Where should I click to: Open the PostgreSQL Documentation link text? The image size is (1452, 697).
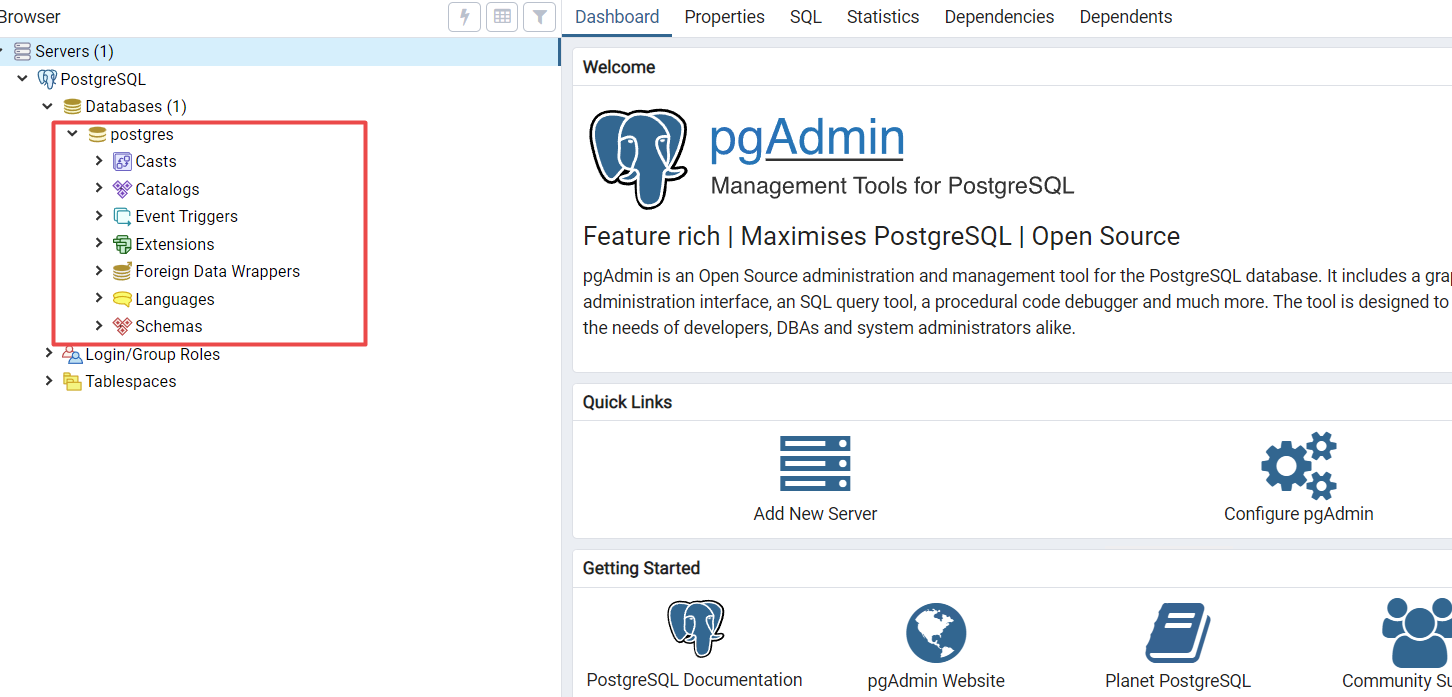coord(694,680)
